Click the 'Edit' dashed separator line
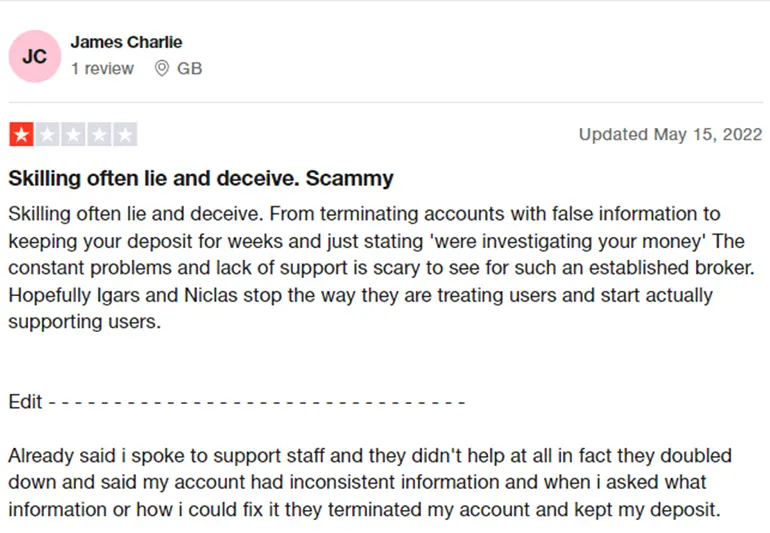Viewport: 770px width, 533px height. (x=237, y=402)
